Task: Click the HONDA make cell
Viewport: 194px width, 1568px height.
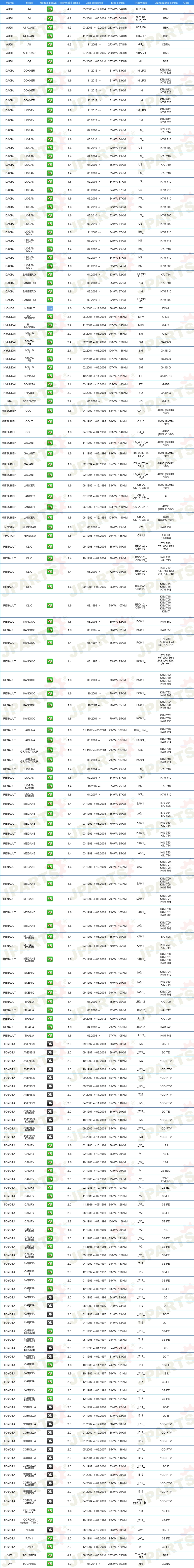Action: 9,308
